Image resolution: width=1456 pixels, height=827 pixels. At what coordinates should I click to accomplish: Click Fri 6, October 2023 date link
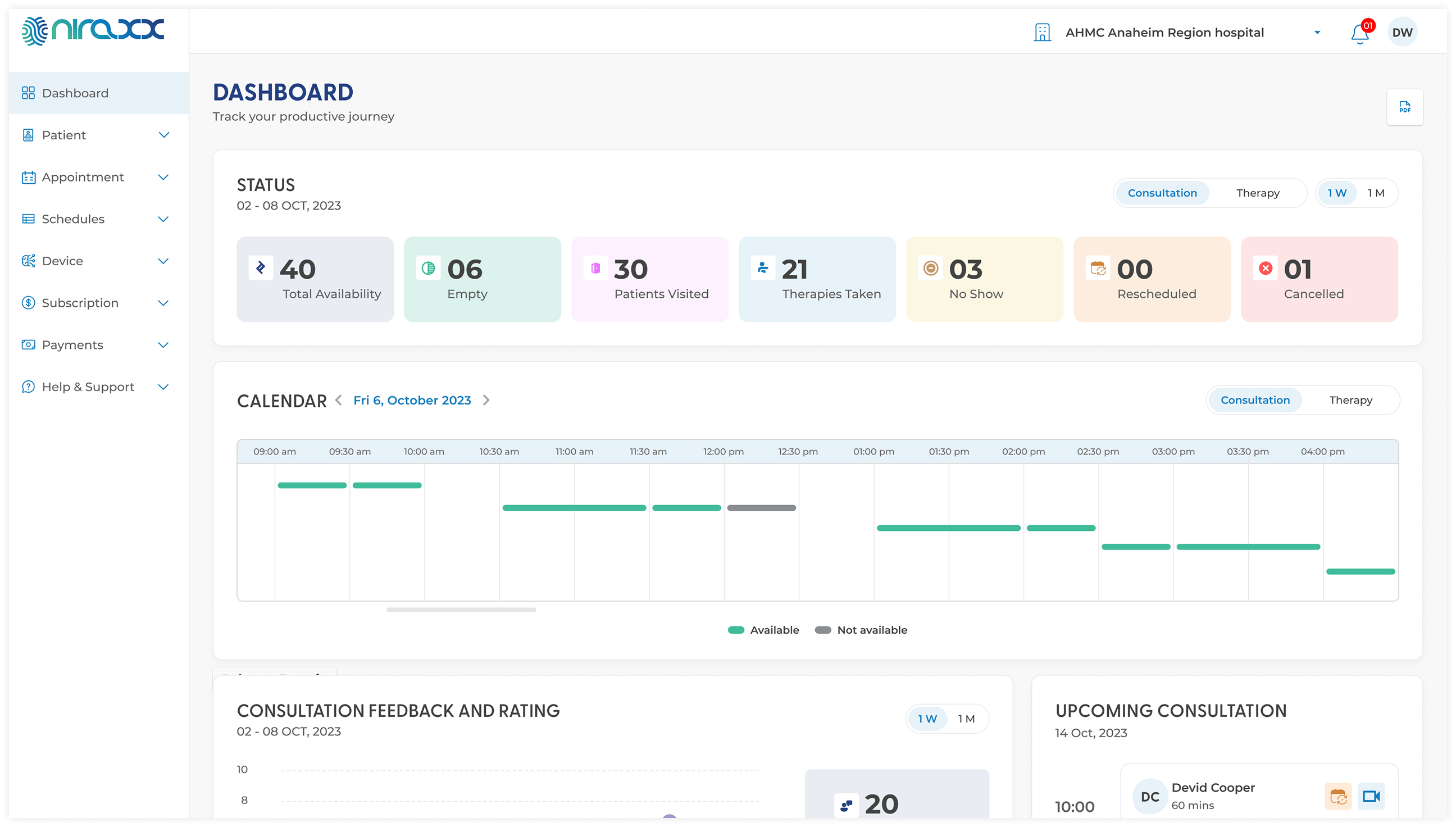point(412,400)
